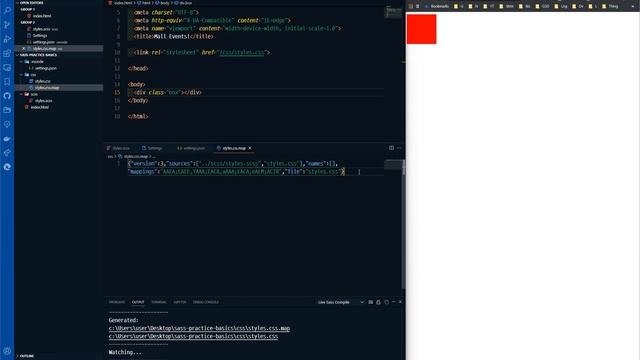
Task: Close the styles.css.map editor tab
Action: (x=250, y=148)
